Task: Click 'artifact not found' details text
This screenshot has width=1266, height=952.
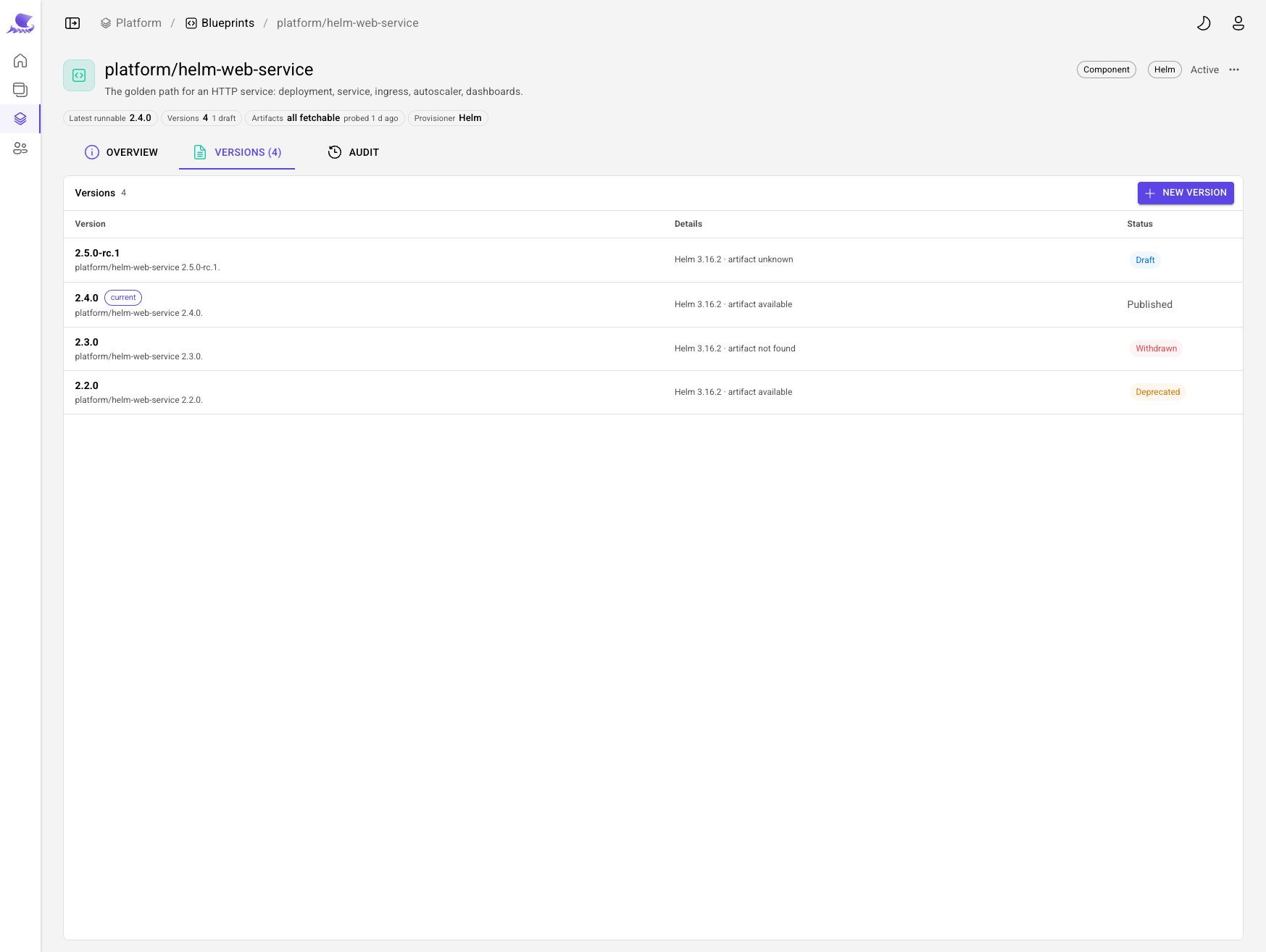Action: (762, 348)
